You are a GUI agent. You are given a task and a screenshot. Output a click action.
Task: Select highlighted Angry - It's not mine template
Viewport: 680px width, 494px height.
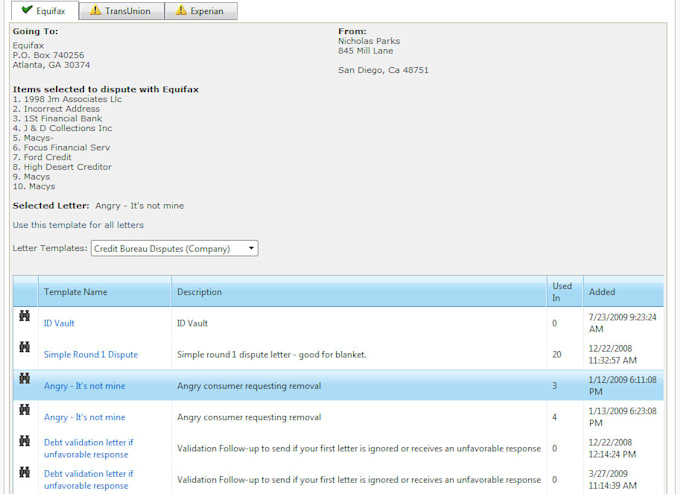(85, 386)
